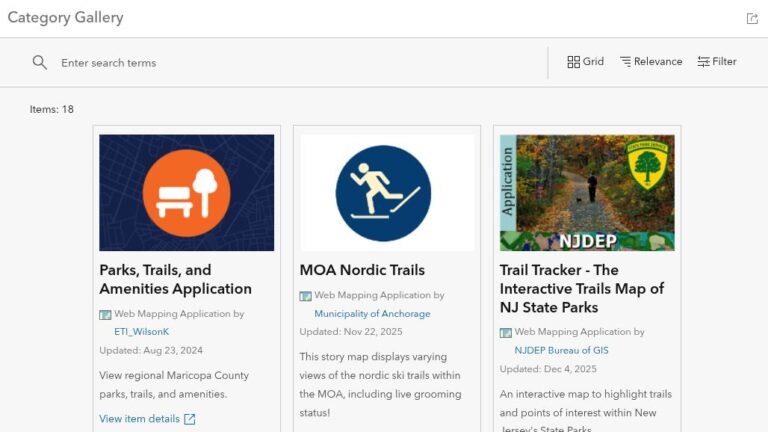Switch layout using the Grid button
The width and height of the screenshot is (768, 432).
pyautogui.click(x=585, y=62)
